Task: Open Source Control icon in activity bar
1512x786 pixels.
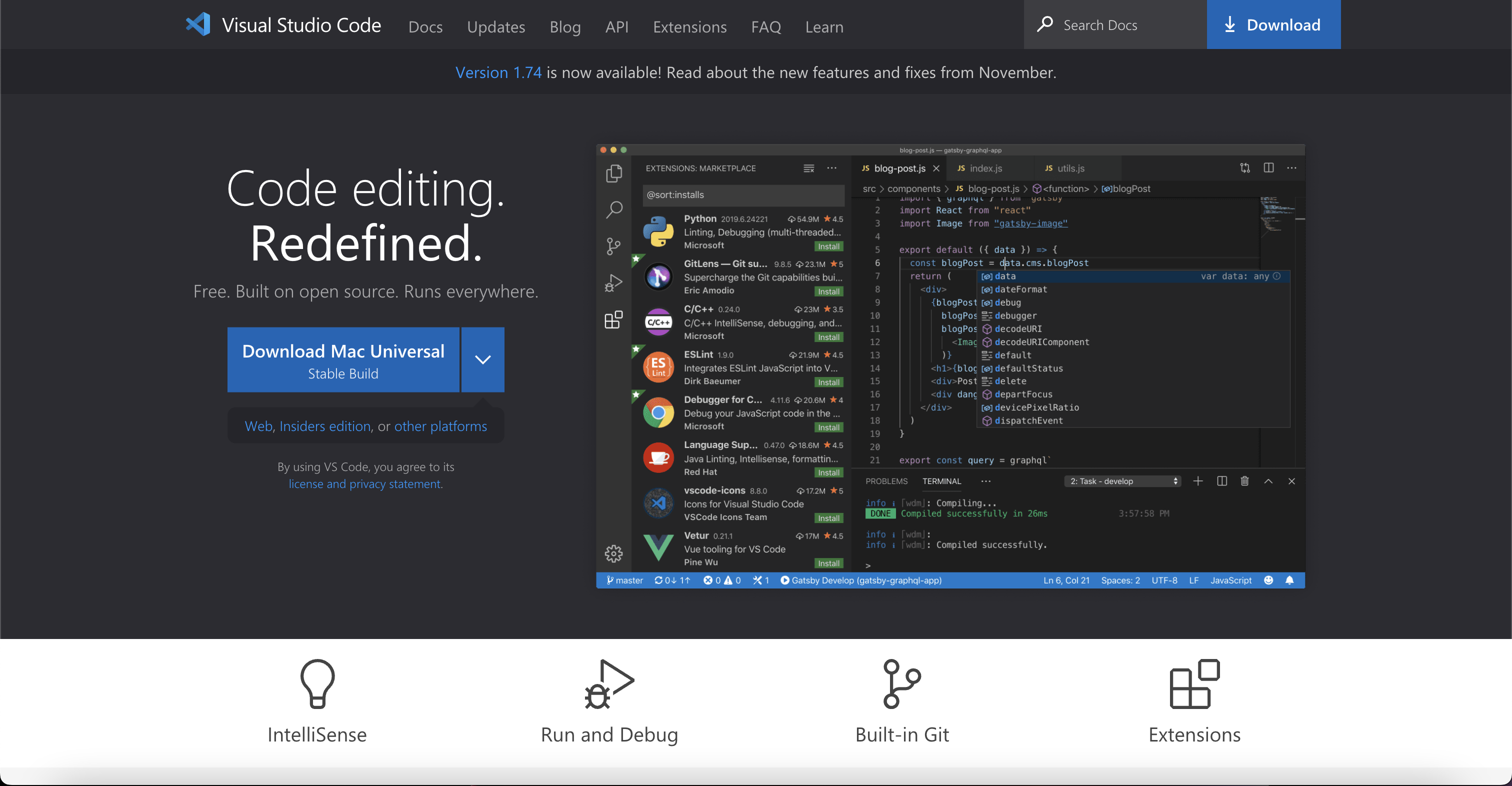Action: [x=614, y=246]
